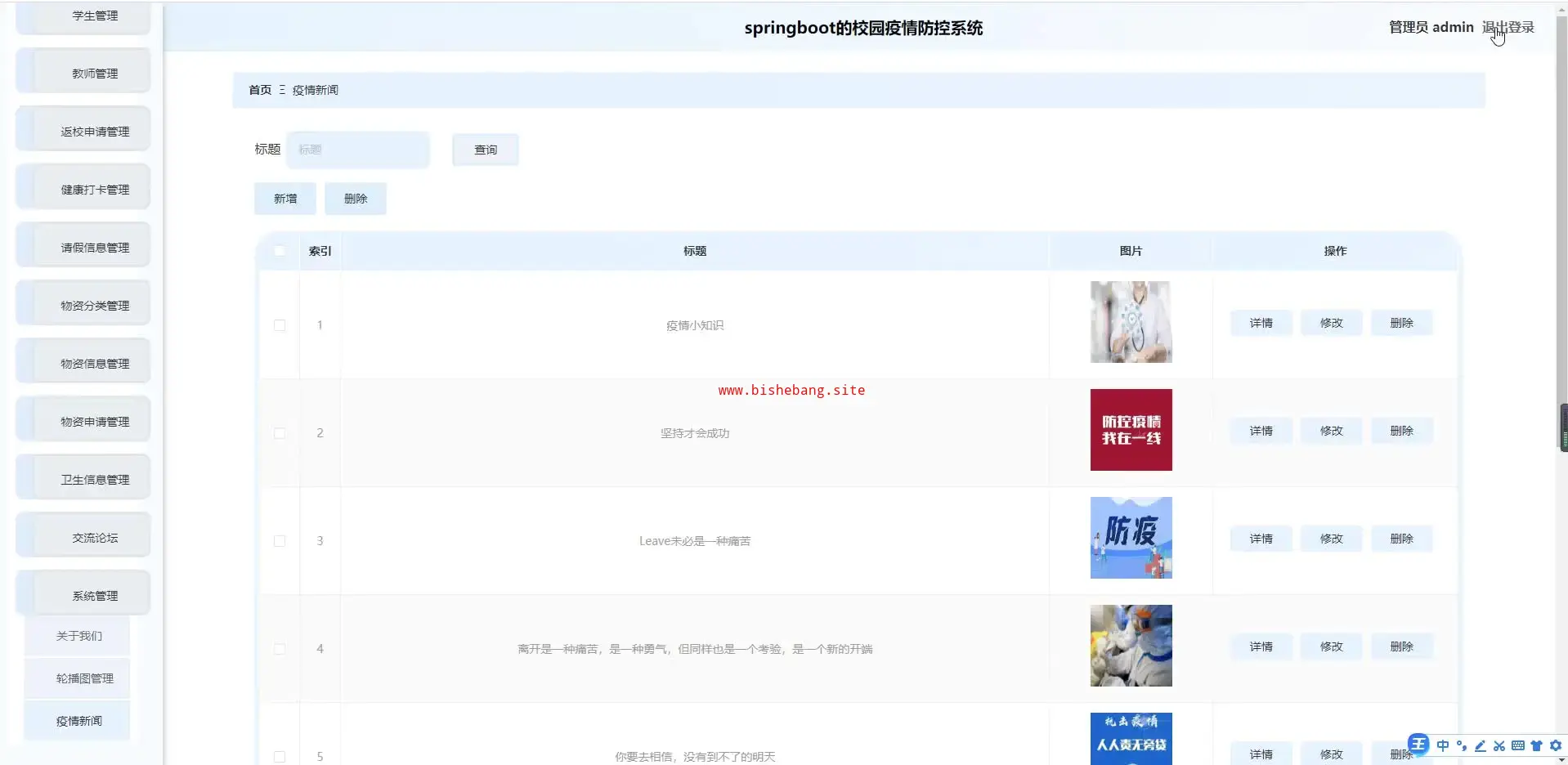Tick the select-all checkbox in table header

click(x=280, y=251)
